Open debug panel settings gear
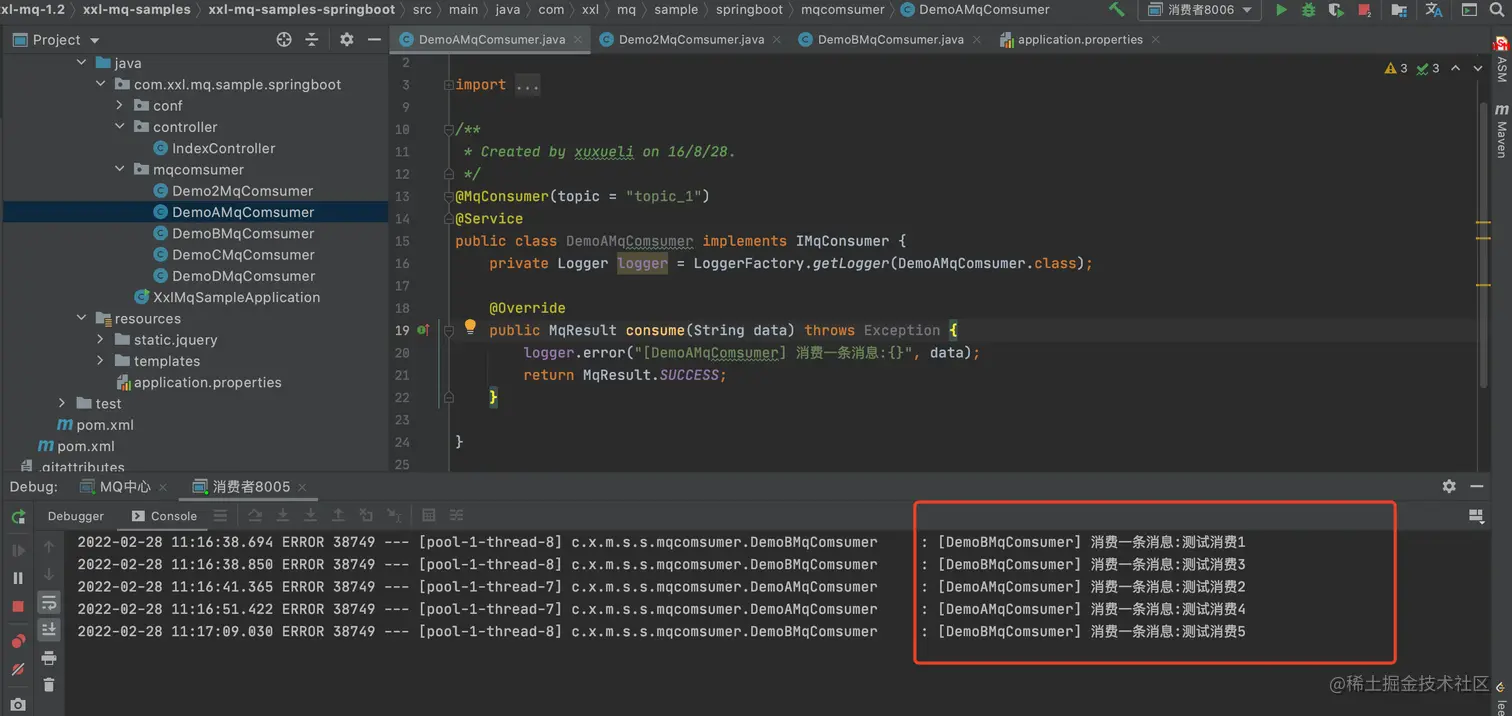Screen dimensions: 1512x716 (x=1449, y=486)
